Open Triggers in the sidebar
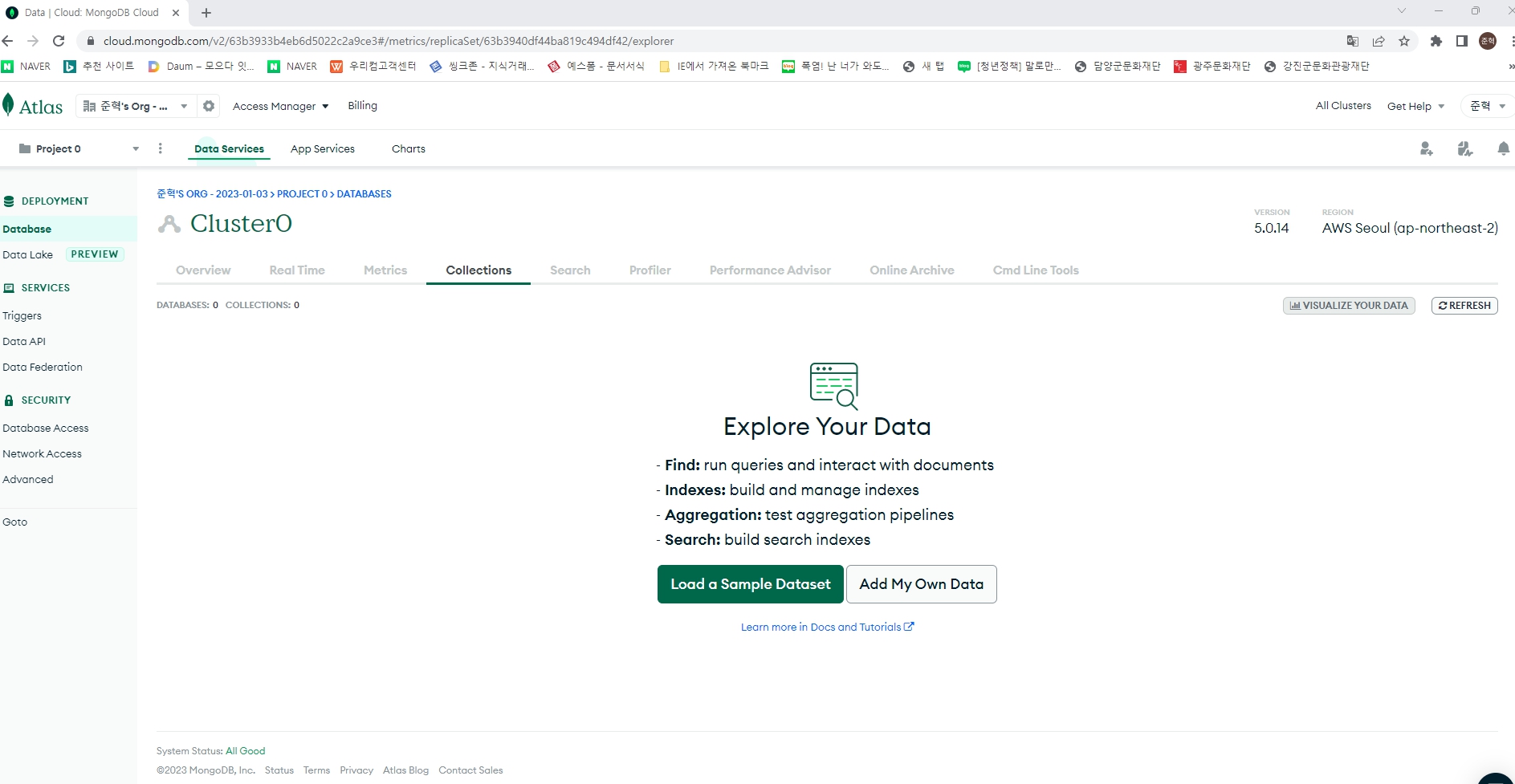This screenshot has width=1515, height=784. [22, 316]
